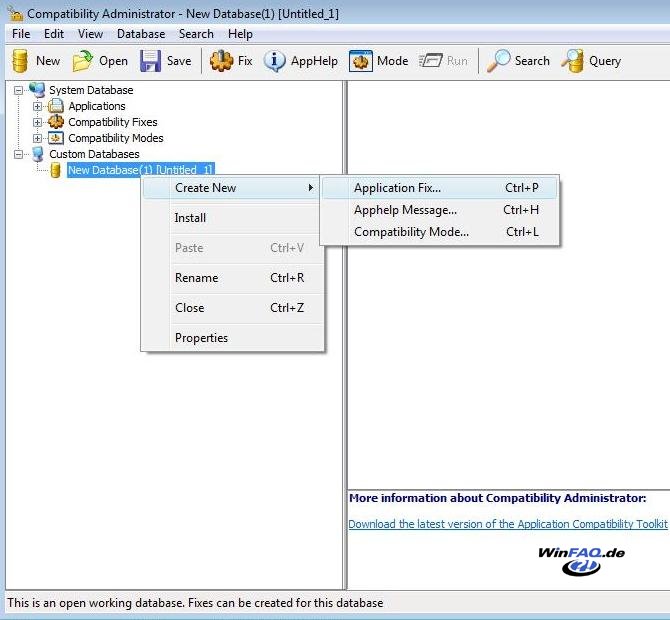Click the Compatibility Fixes gear icon

point(56,122)
